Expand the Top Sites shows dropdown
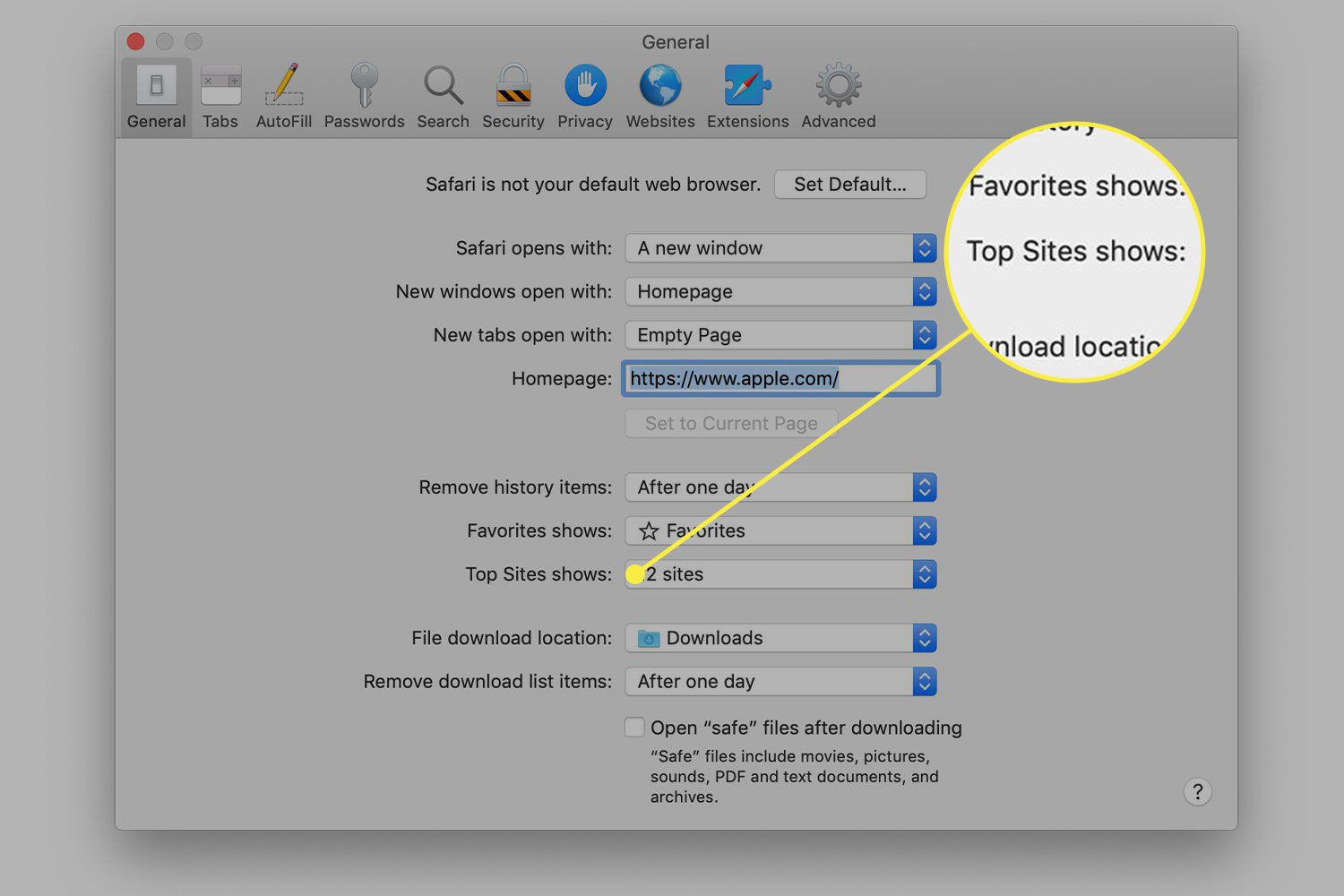 (x=781, y=574)
